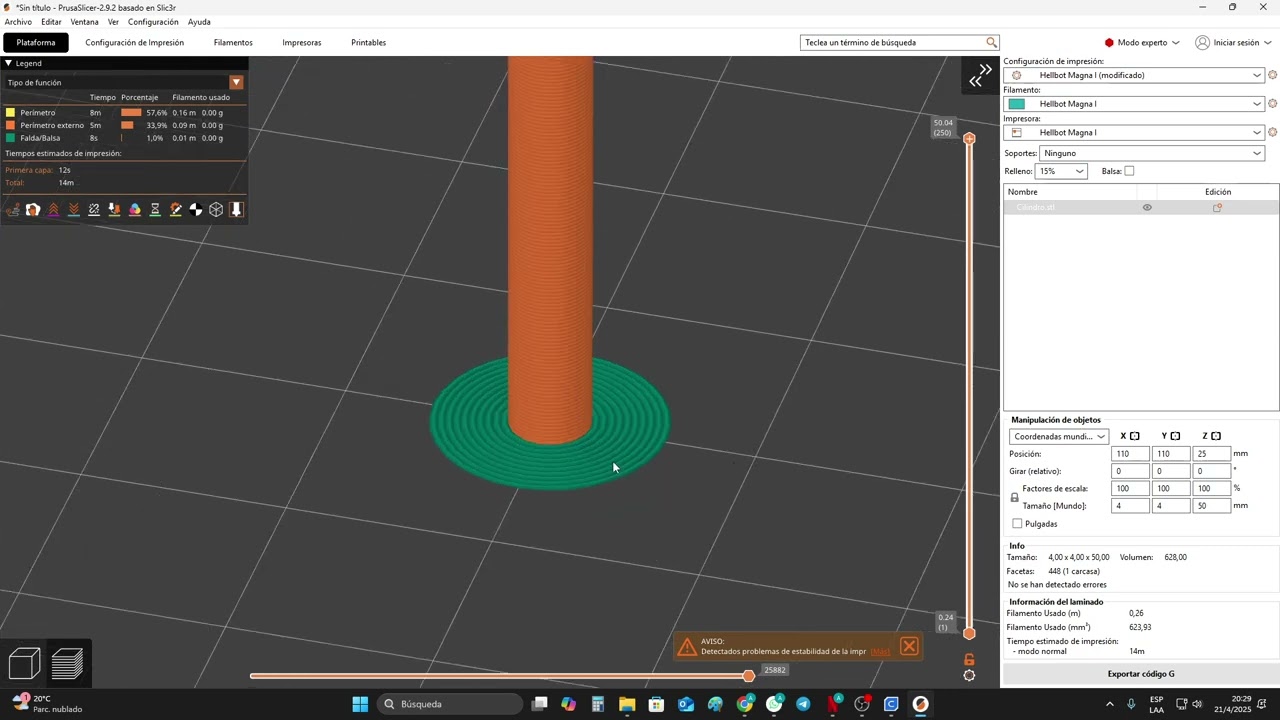Open Filamento preset dropdown
The height and width of the screenshot is (720, 1280).
[1136, 104]
